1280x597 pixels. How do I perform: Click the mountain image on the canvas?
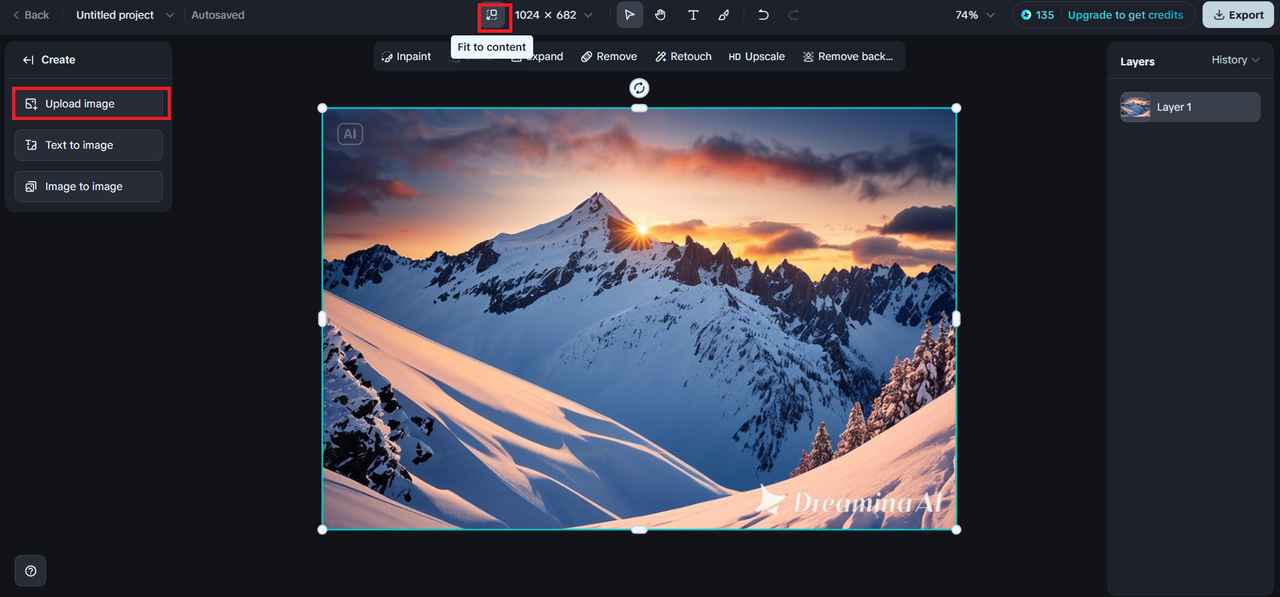pyautogui.click(x=639, y=318)
